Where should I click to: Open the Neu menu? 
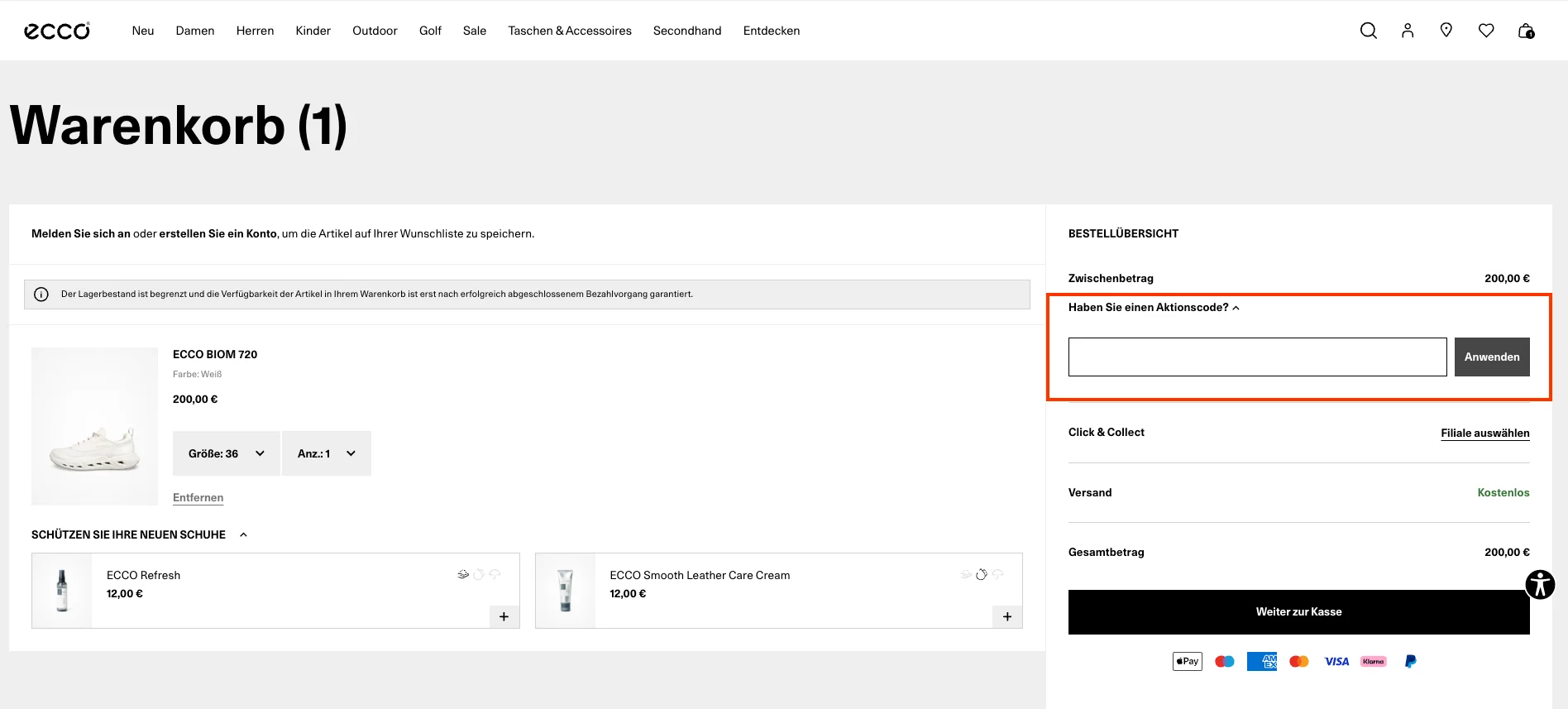pyautogui.click(x=143, y=31)
